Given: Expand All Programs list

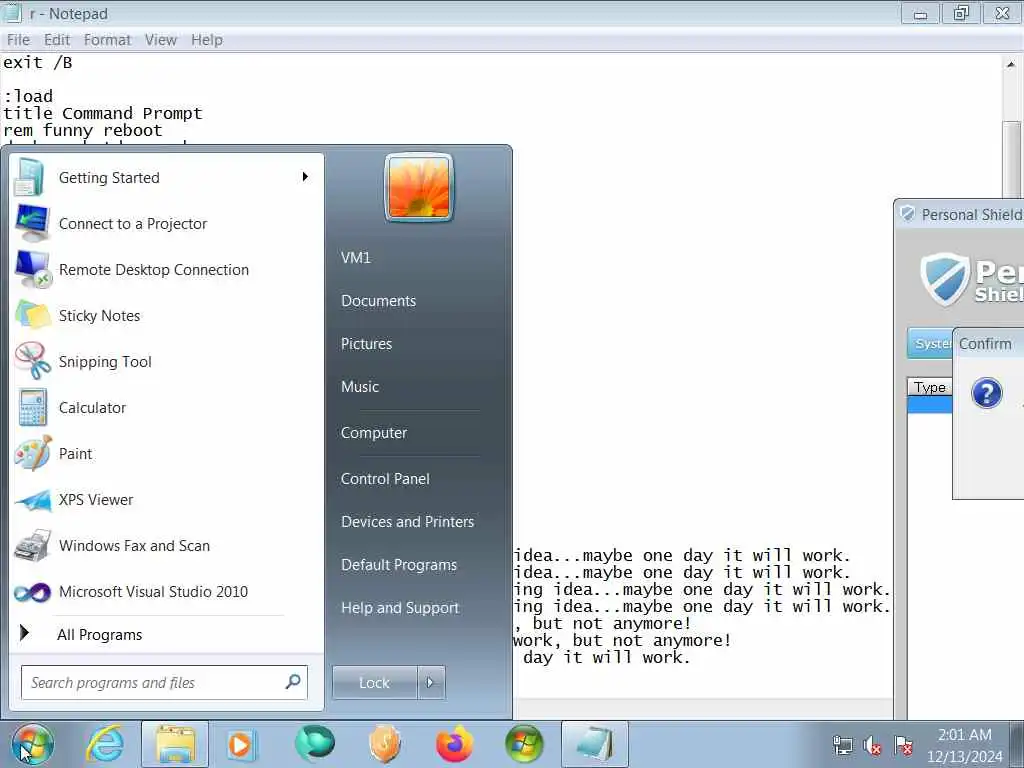Looking at the screenshot, I should tap(99, 634).
